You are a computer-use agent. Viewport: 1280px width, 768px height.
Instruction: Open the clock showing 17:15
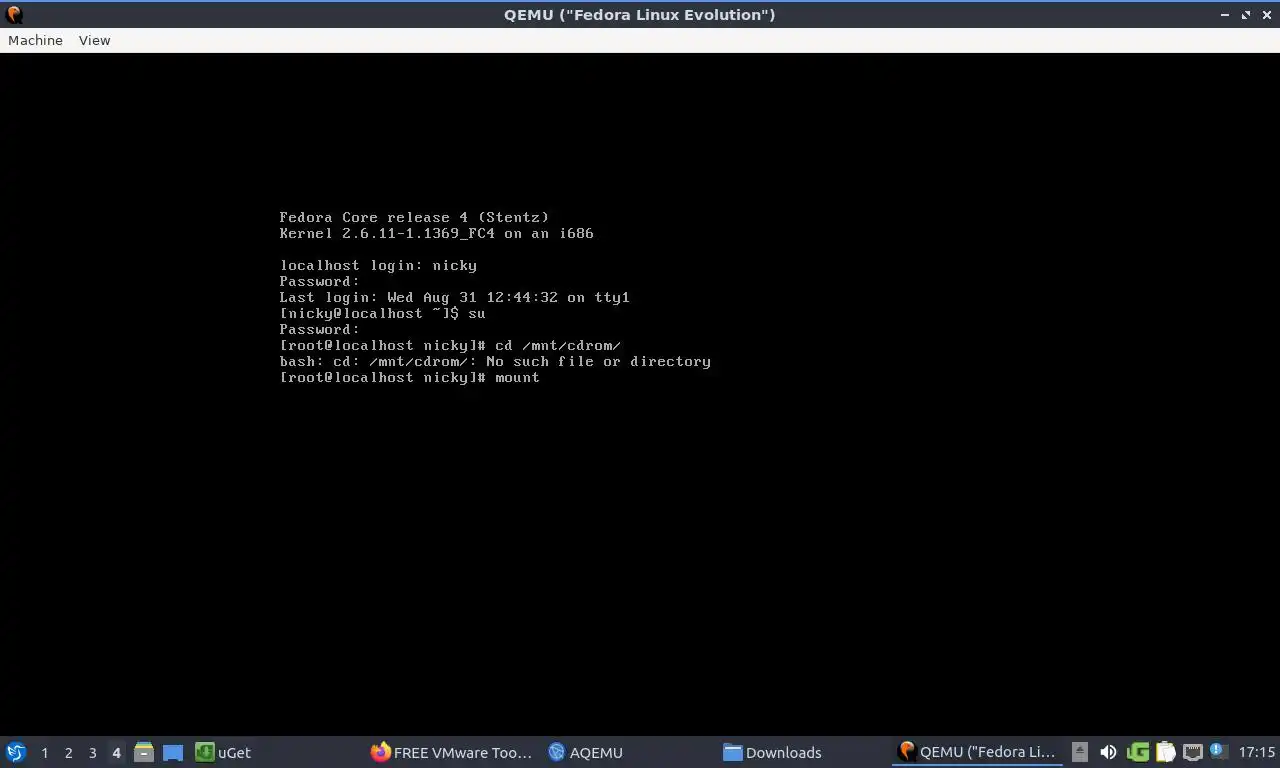pyautogui.click(x=1257, y=752)
